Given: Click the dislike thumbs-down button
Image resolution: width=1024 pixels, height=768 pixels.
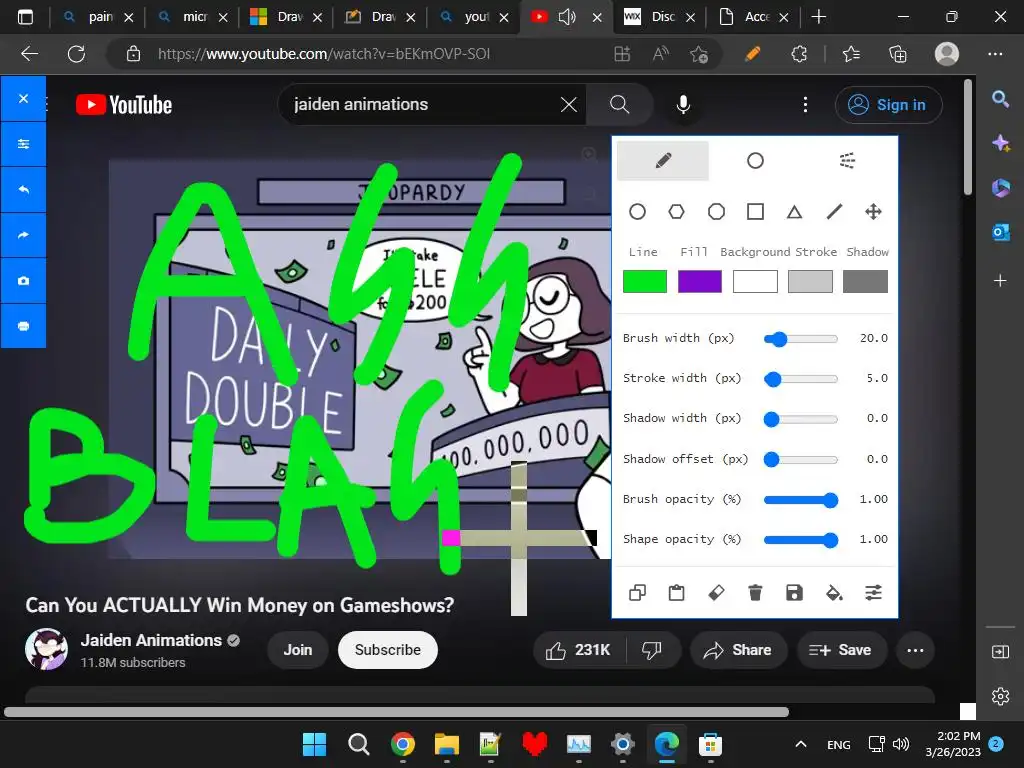Looking at the screenshot, I should pyautogui.click(x=652, y=650).
